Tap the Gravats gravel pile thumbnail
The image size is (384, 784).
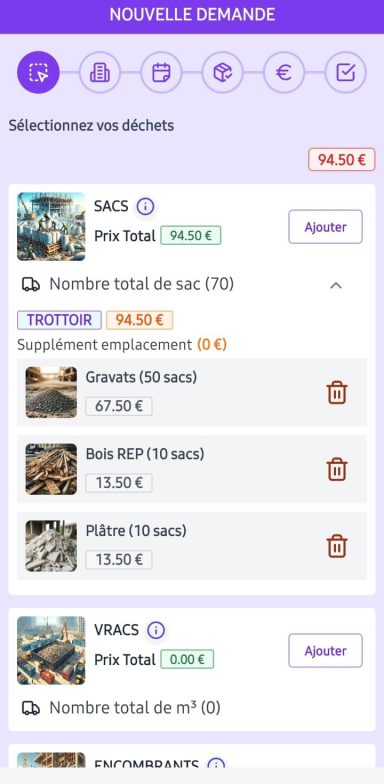51,392
